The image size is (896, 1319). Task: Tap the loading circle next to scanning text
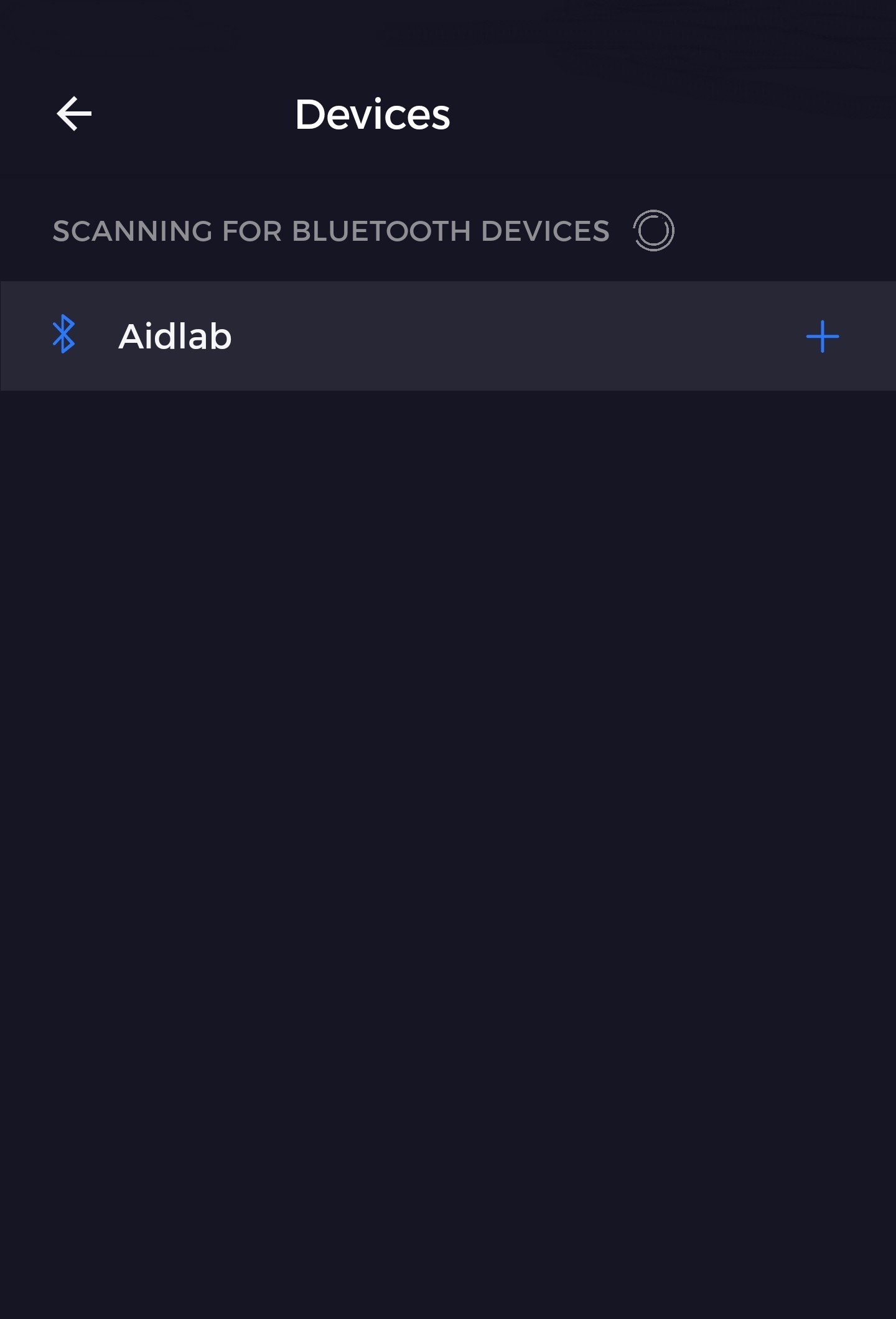(x=653, y=231)
